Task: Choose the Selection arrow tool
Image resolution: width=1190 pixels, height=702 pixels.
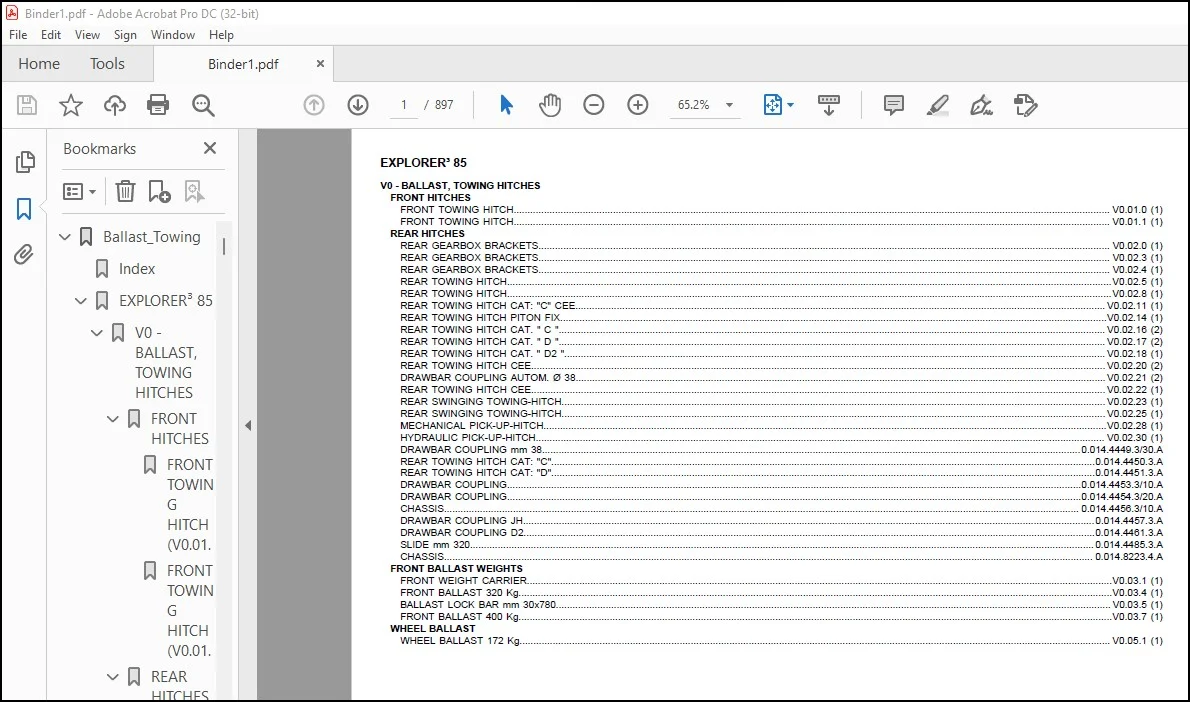Action: [506, 105]
